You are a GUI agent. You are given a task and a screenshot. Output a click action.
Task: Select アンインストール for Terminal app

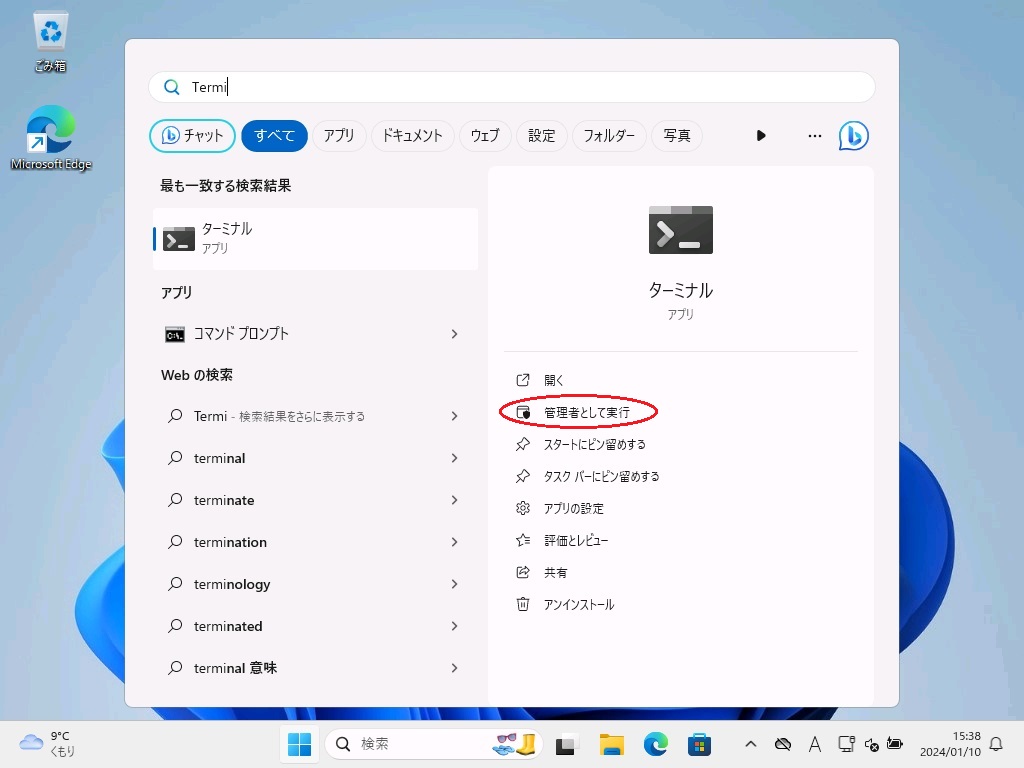578,604
